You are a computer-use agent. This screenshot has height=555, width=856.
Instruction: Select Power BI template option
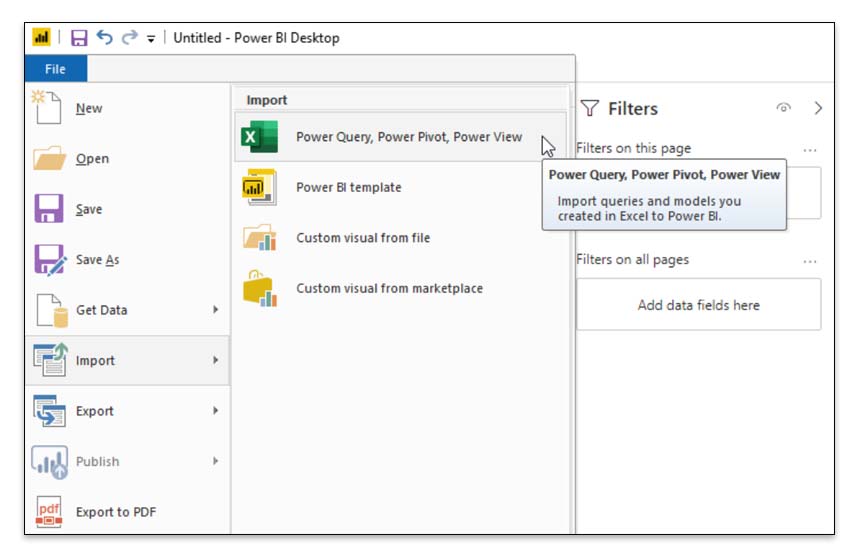pyautogui.click(x=400, y=187)
